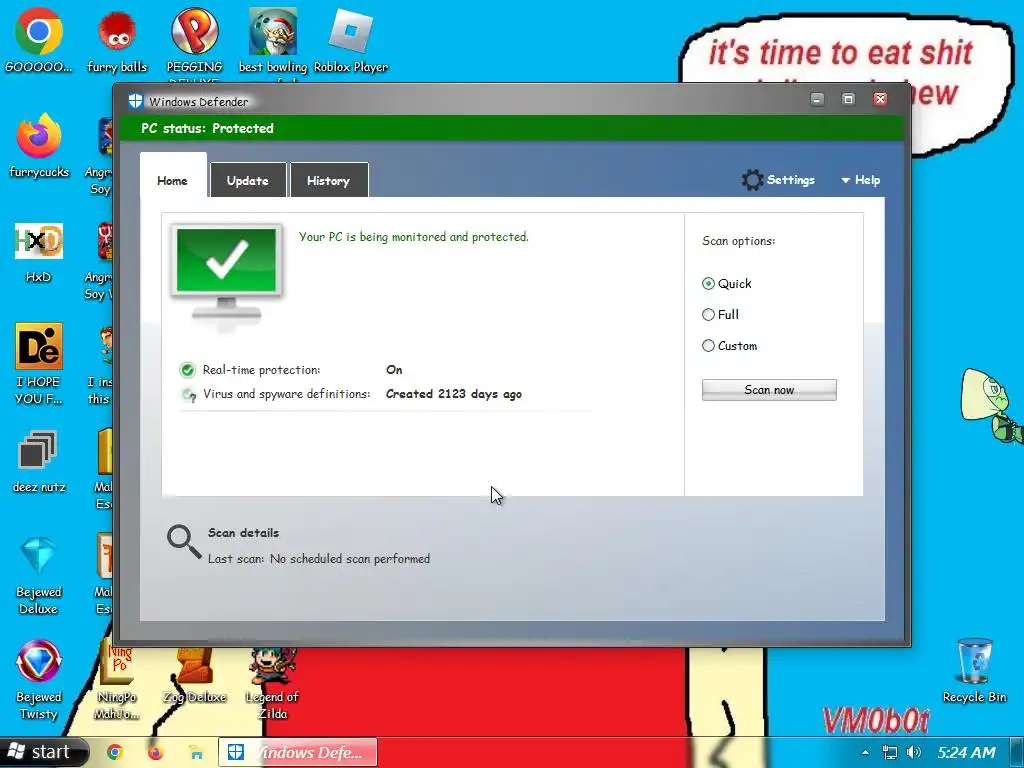1024x768 pixels.
Task: Minimize the Windows Defender window
Action: pyautogui.click(x=817, y=99)
